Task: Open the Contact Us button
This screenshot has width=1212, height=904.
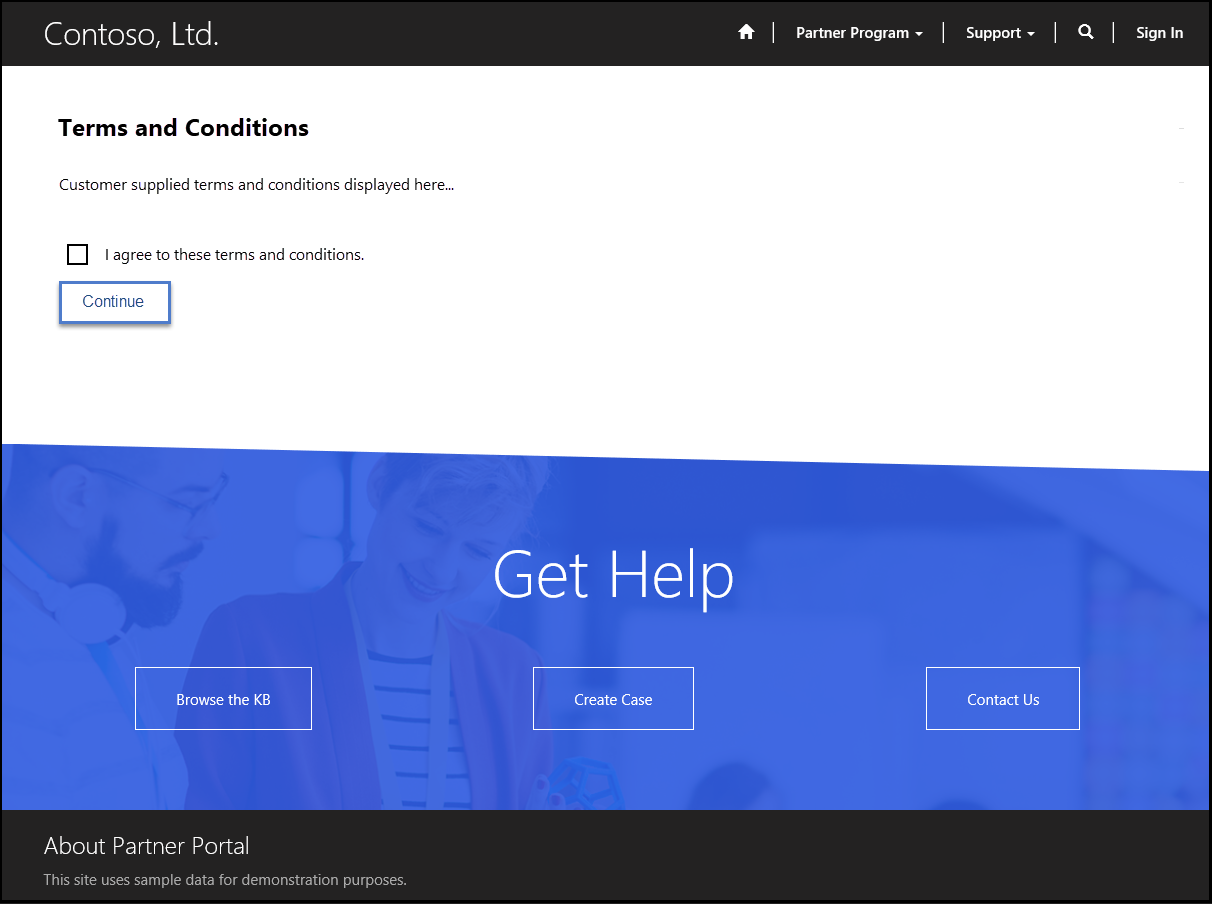Action: point(1003,698)
